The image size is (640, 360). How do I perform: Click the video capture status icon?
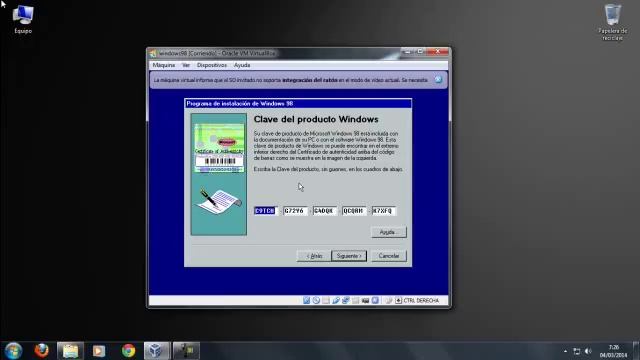[365, 300]
